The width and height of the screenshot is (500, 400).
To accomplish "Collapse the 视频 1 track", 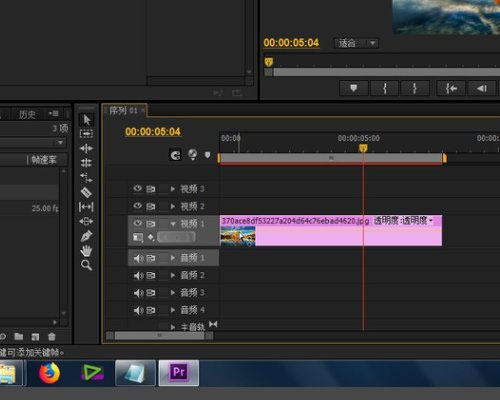I will coord(173,224).
